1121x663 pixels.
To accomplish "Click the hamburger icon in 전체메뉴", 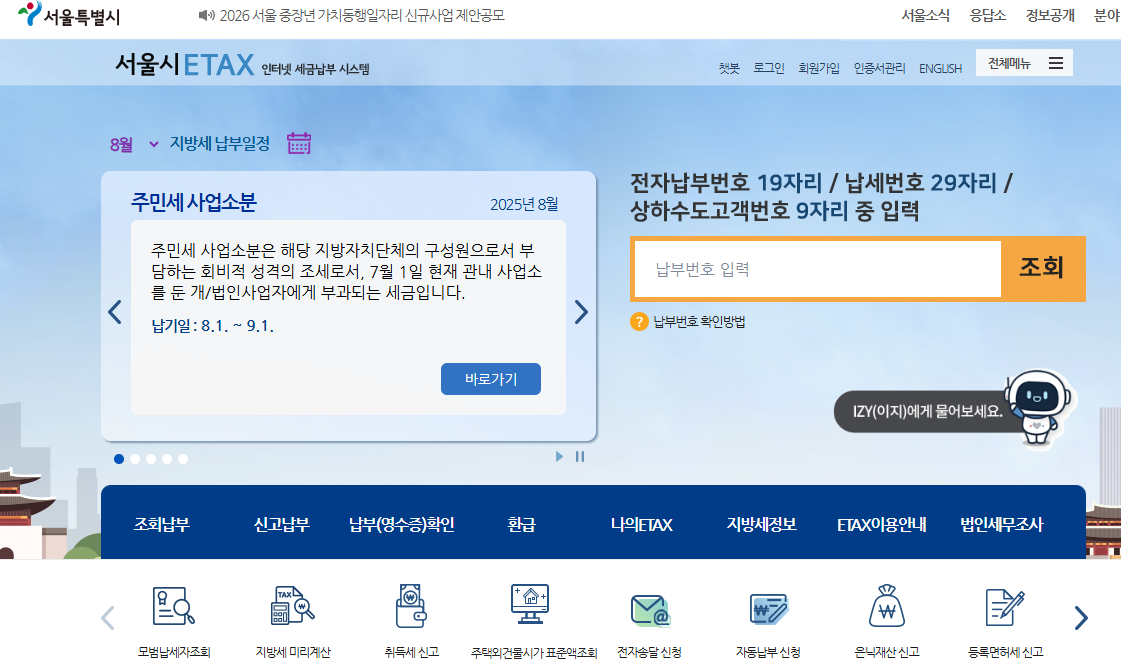I will click(1056, 63).
